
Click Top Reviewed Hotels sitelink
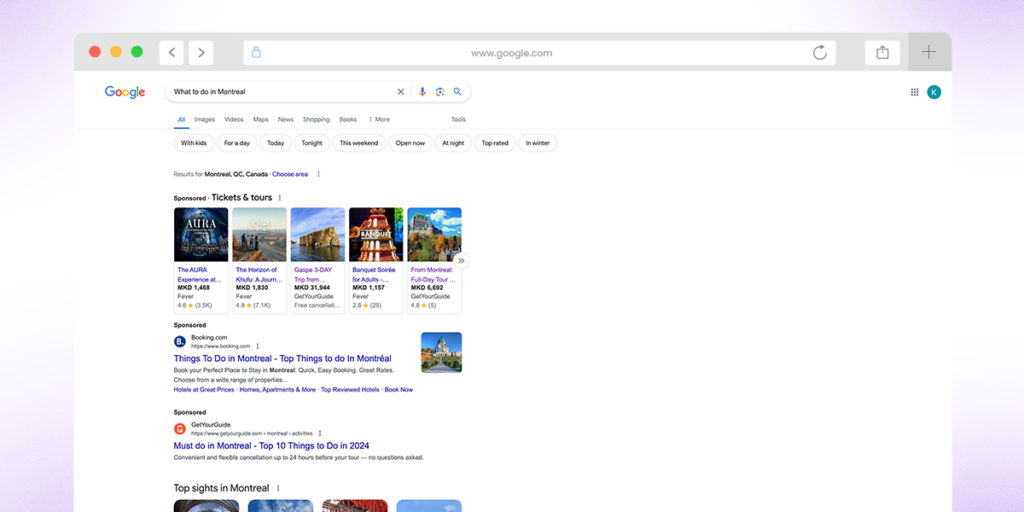[x=350, y=390]
